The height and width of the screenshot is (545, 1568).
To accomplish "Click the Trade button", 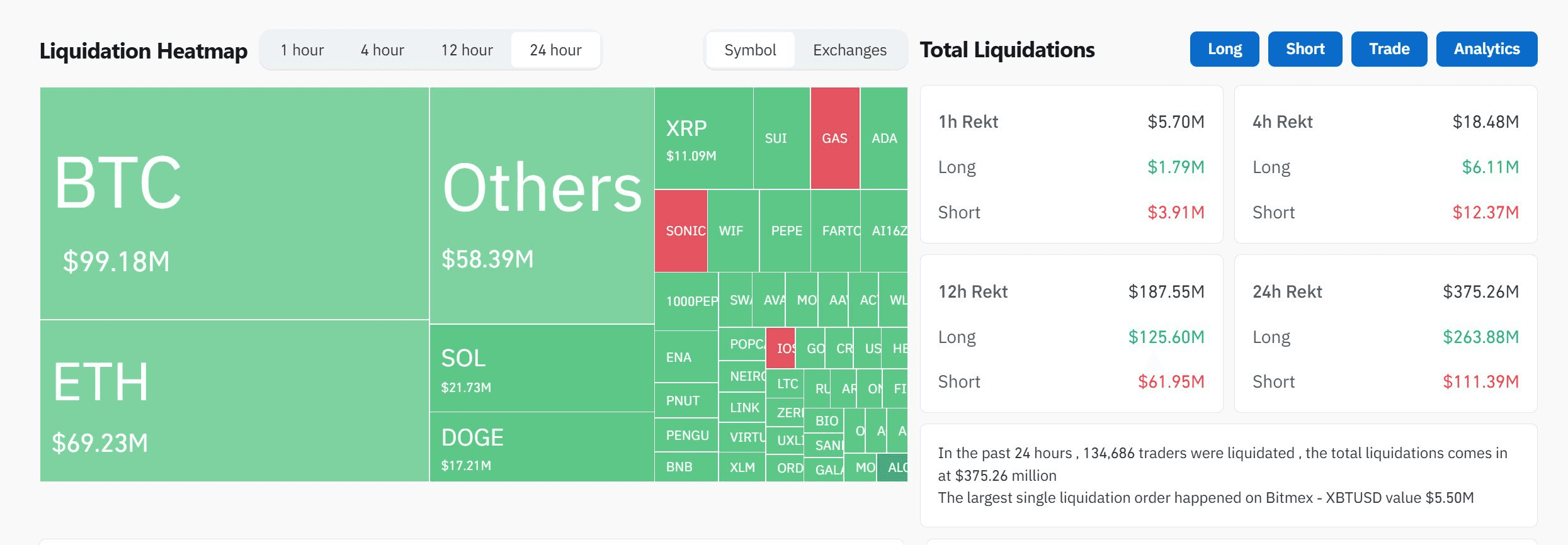I will [x=1389, y=49].
